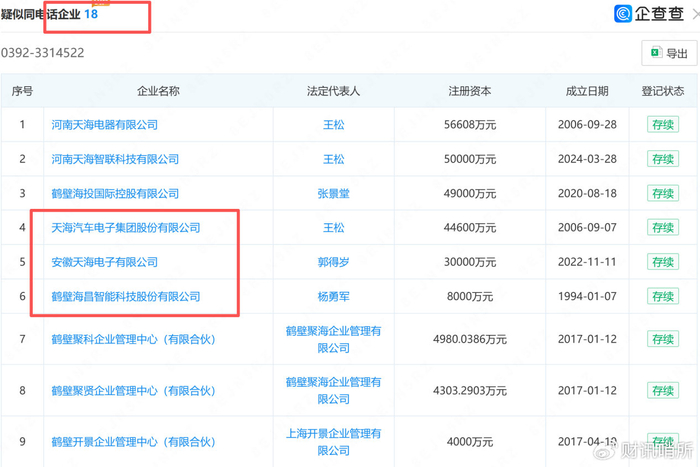700x467 pixels.
Task: Click the 存续 status badge in row 2
Action: (x=663, y=159)
